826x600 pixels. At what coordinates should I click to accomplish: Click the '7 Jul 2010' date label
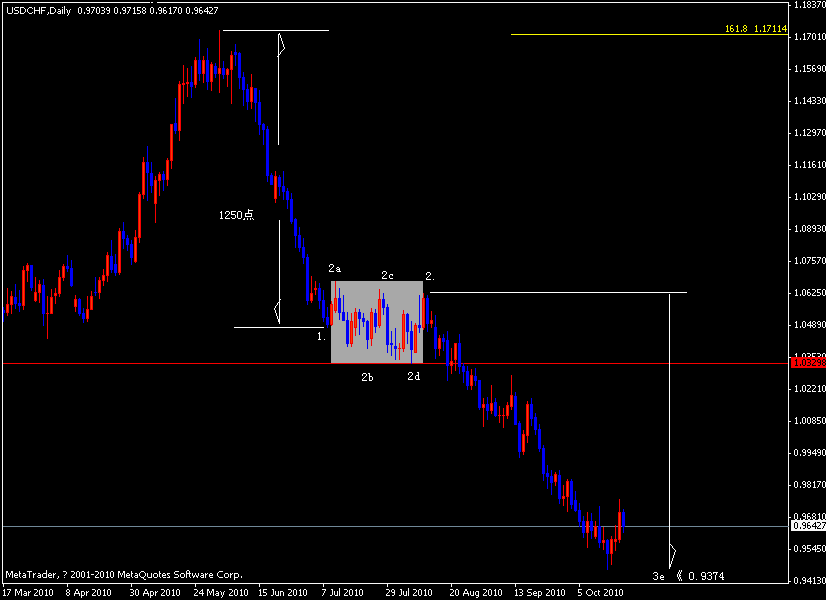click(342, 593)
